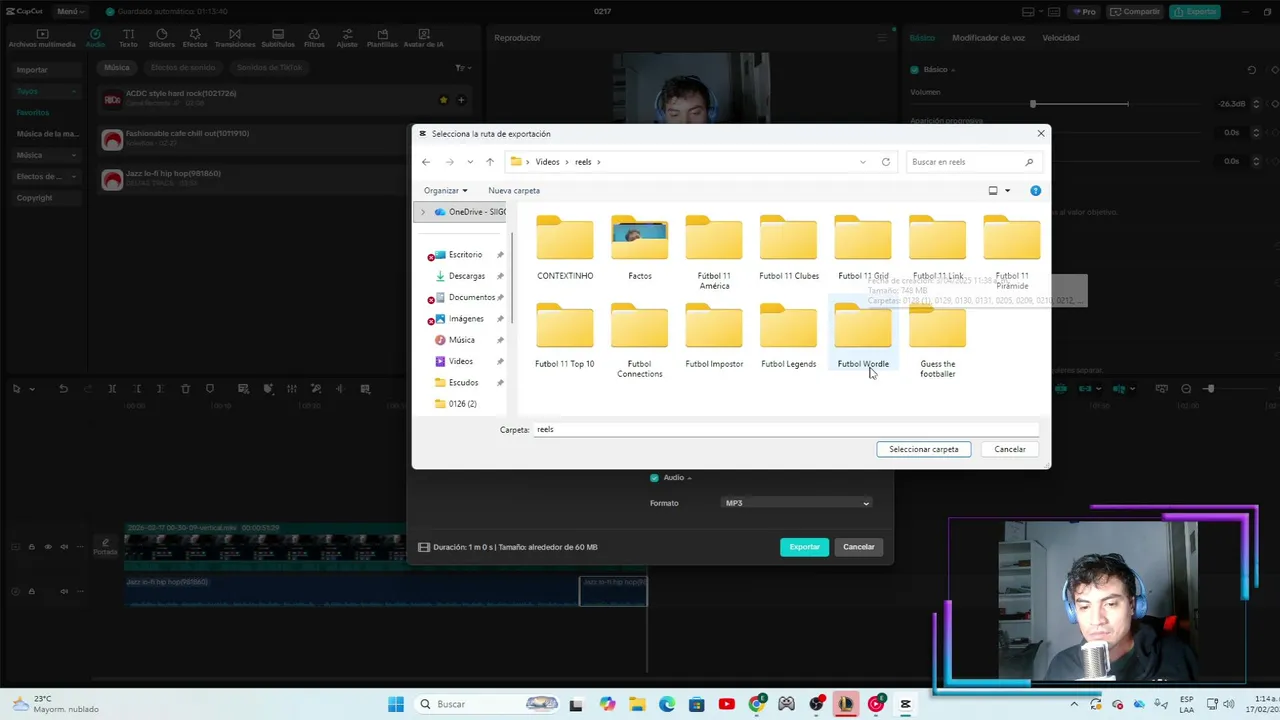The height and width of the screenshot is (720, 1280).
Task: Toggle the Audio export checkbox
Action: [655, 477]
